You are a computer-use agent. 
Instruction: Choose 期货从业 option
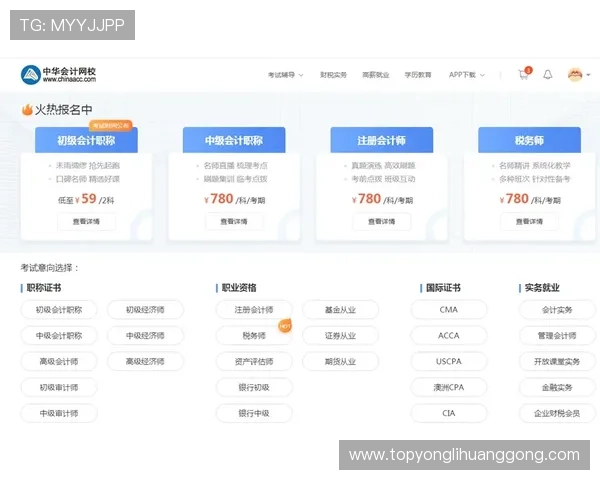[341, 361]
